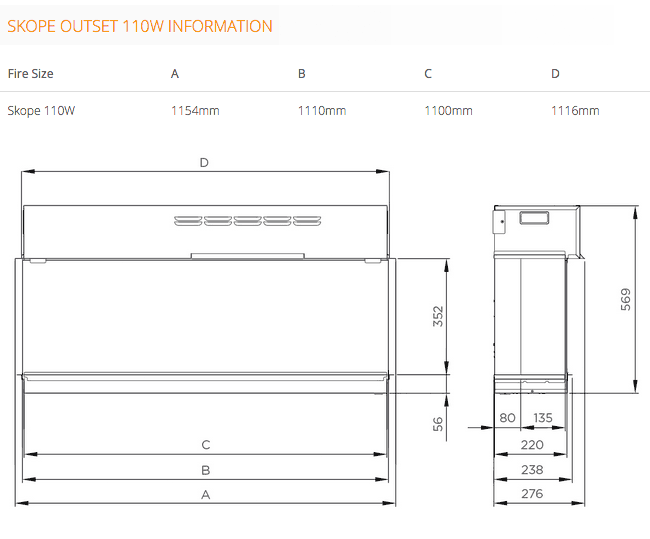Click the '56' dimension label
Viewport: 650px width, 539px height.
(x=438, y=424)
